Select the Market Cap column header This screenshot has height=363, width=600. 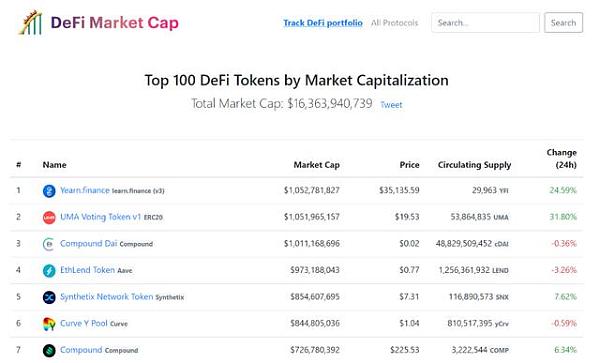pyautogui.click(x=316, y=165)
